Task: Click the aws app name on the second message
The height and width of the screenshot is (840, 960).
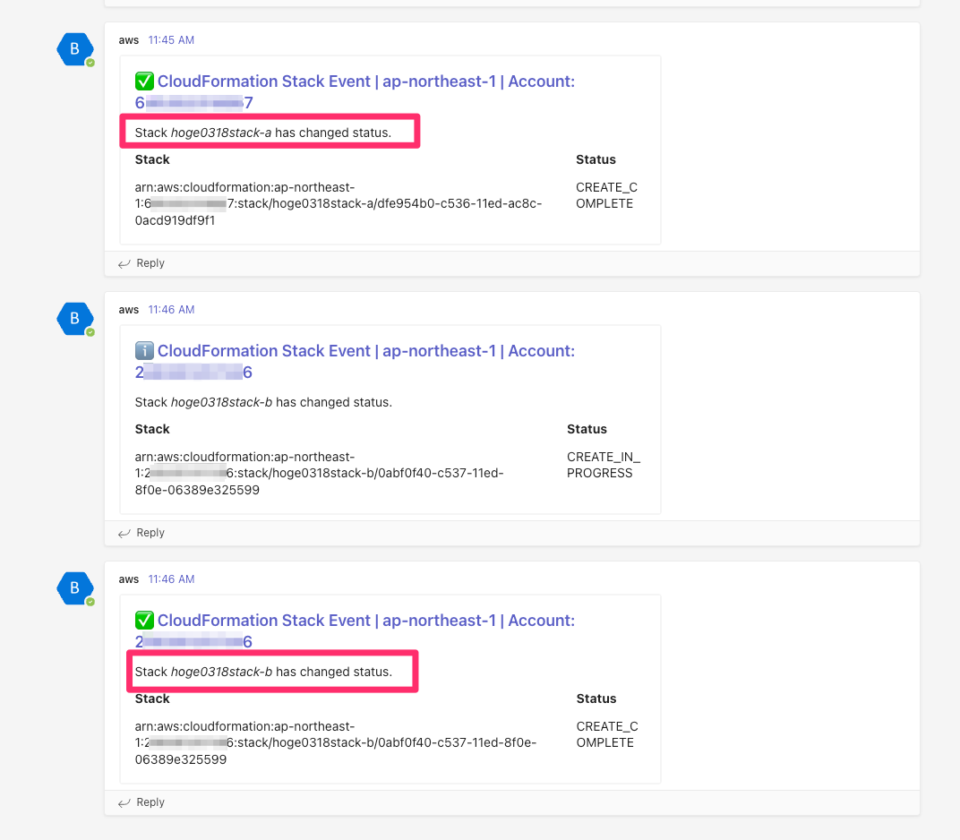Action: [128, 309]
